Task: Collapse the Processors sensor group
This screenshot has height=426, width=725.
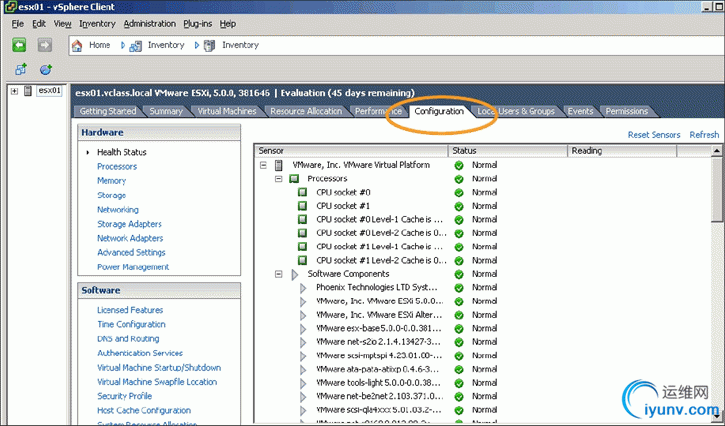Action: [x=278, y=179]
